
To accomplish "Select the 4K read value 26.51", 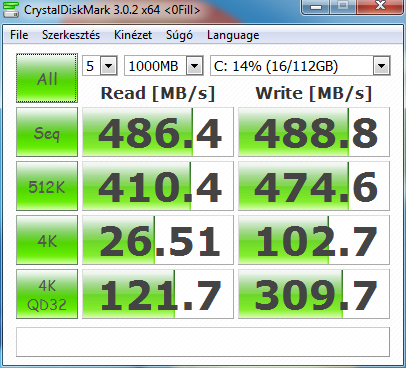I will coord(158,240).
